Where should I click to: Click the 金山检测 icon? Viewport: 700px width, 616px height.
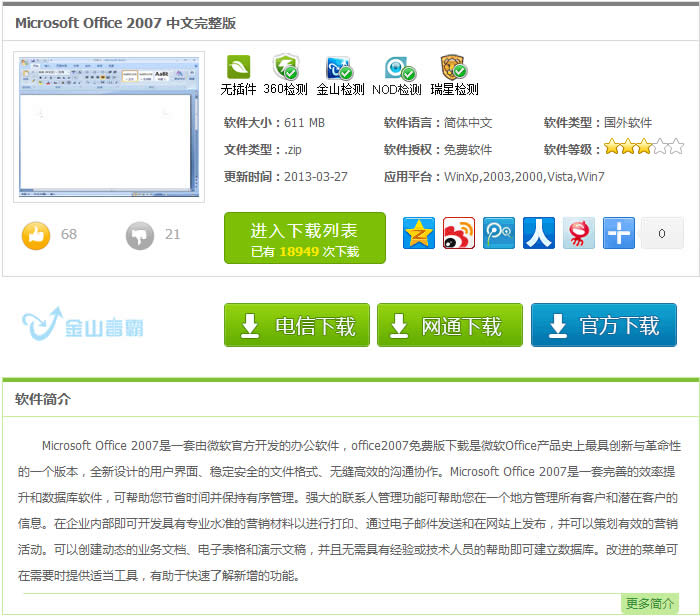point(339,68)
